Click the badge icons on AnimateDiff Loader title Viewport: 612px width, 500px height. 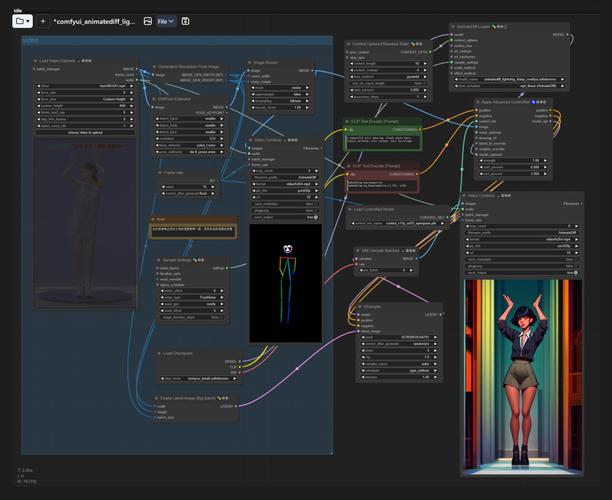(499, 27)
